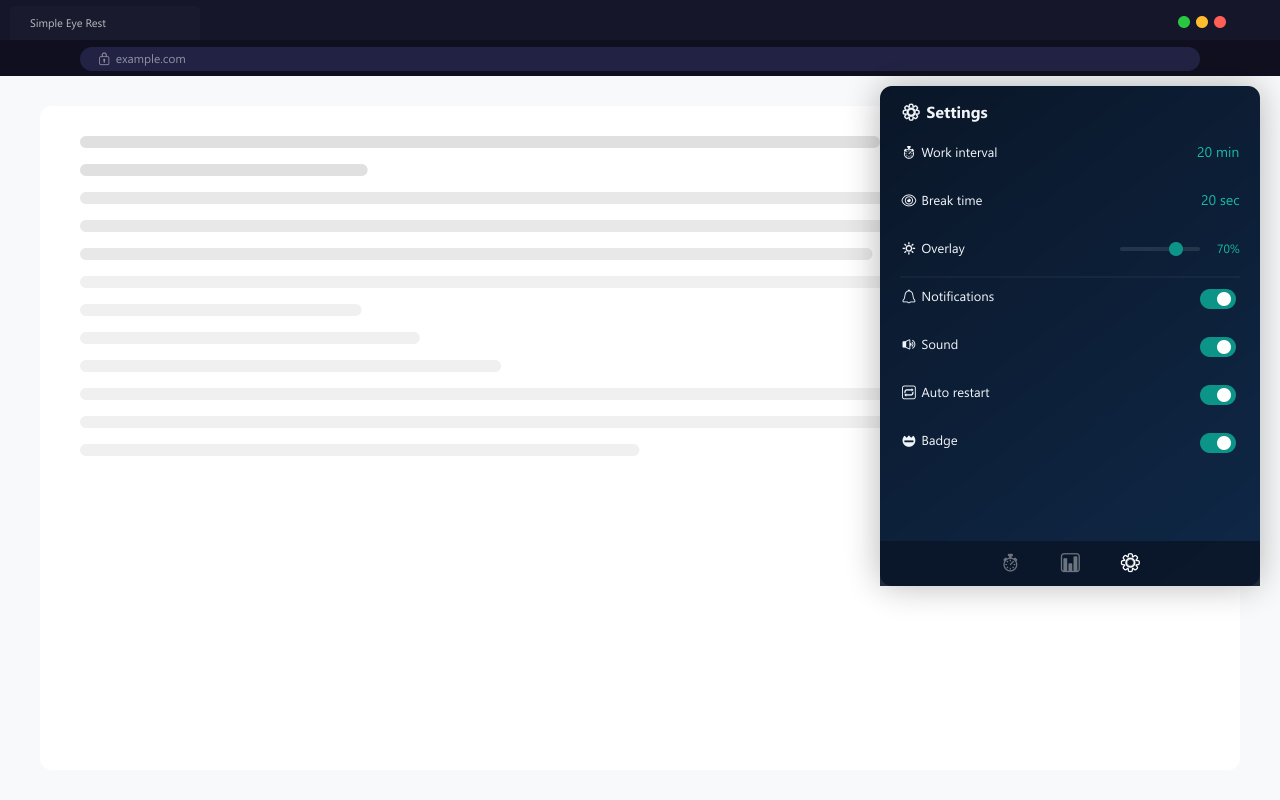
Task: Toggle the Badge switch off
Action: point(1217,443)
